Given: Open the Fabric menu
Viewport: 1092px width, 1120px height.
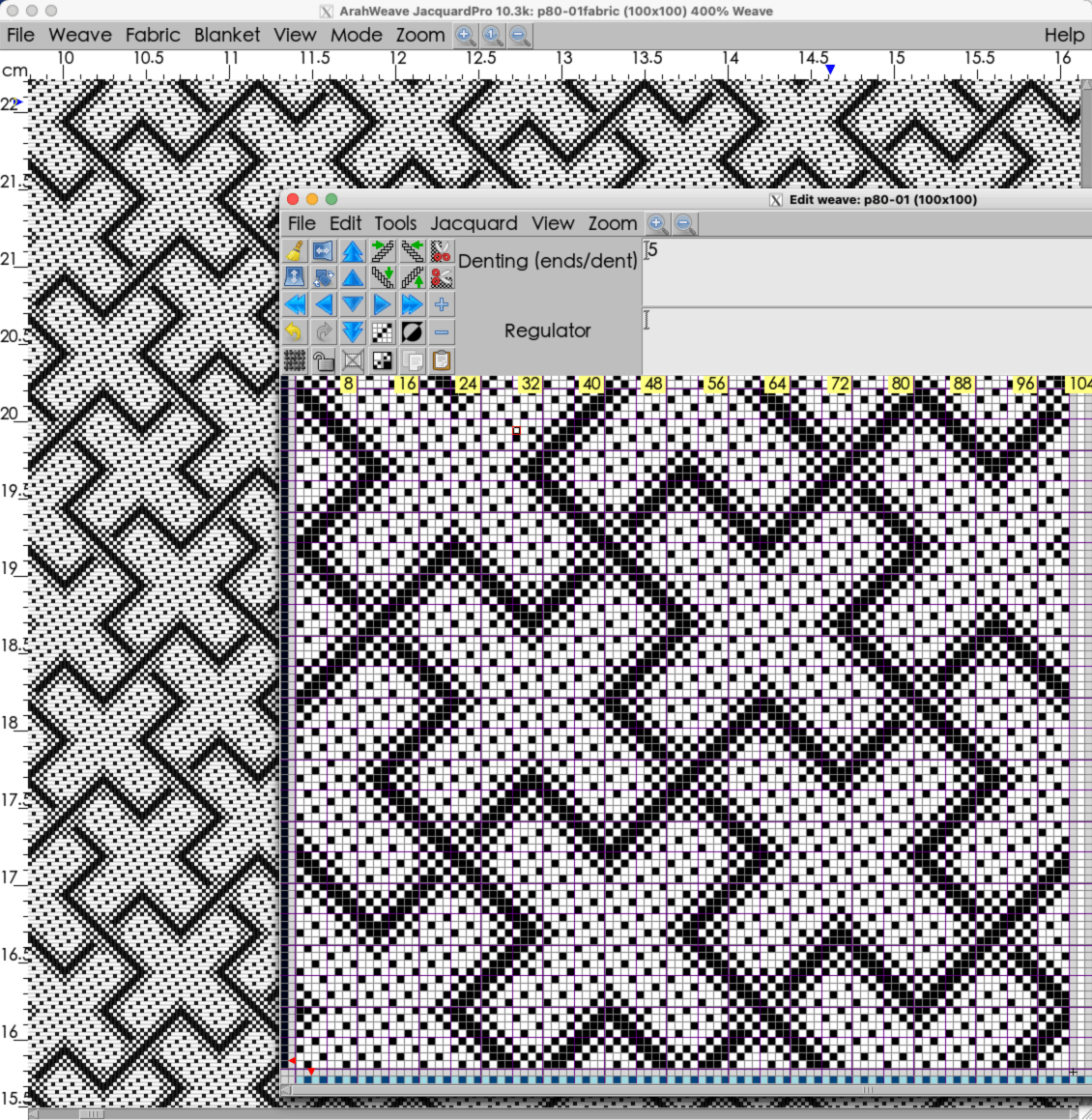Looking at the screenshot, I should 153,35.
